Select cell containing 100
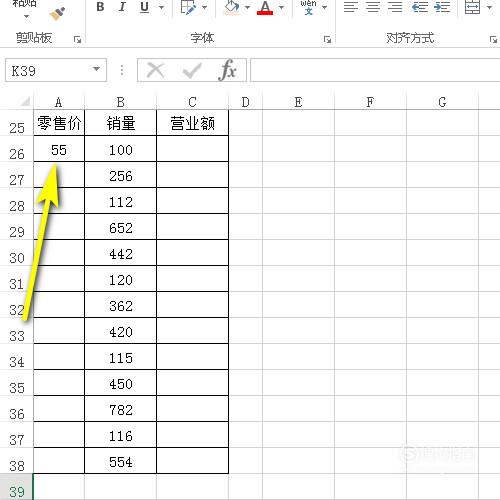Screen dimensions: 500x500 [x=120, y=149]
